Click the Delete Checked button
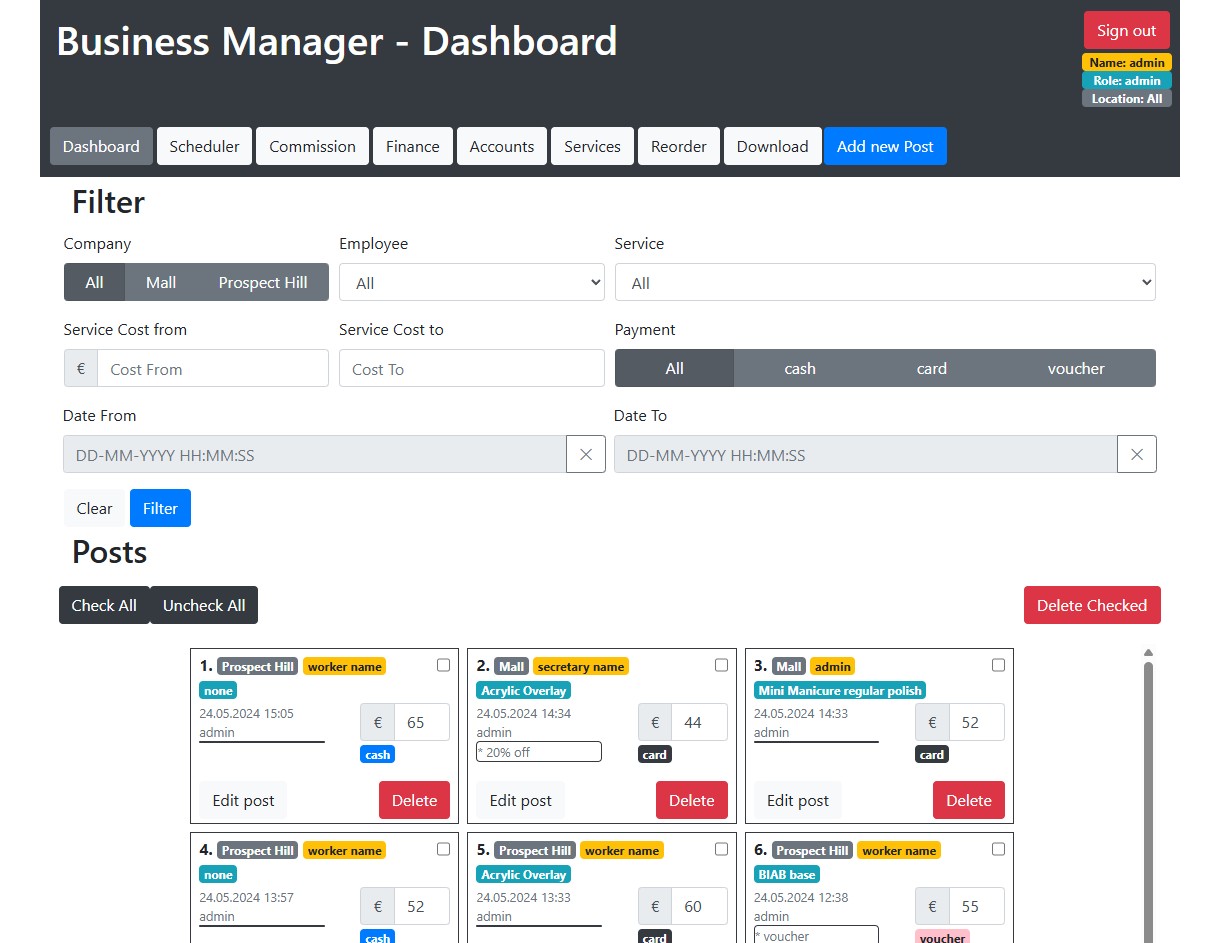Screen dimensions: 1227x943 (x=1091, y=605)
